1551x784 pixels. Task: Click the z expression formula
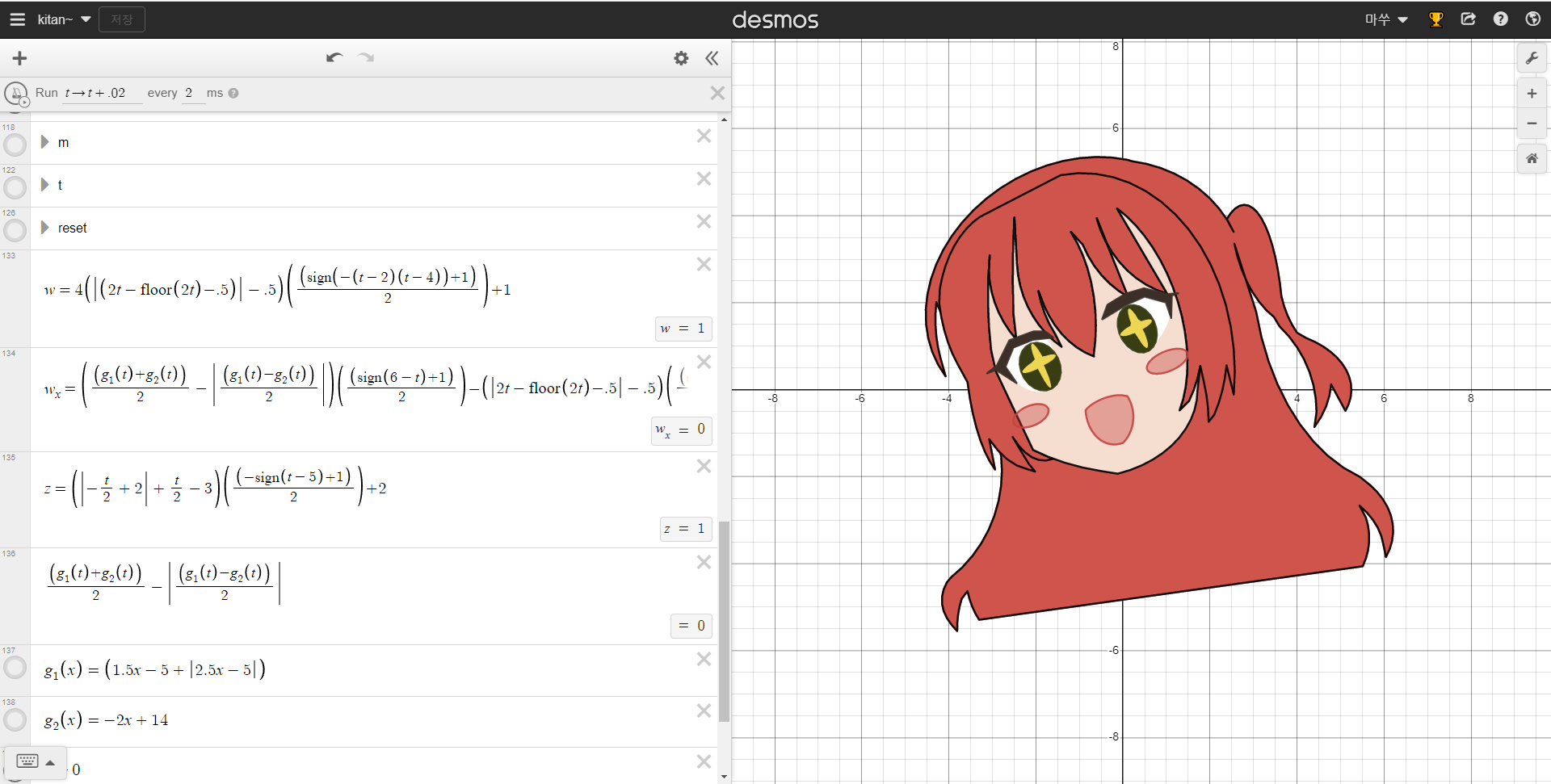tap(215, 486)
